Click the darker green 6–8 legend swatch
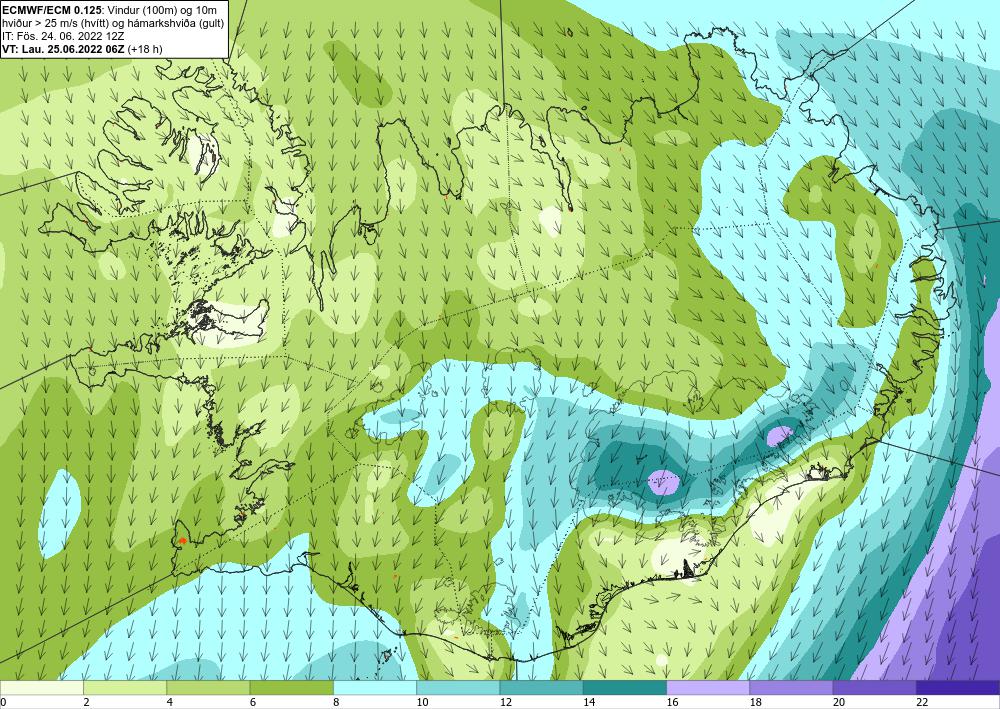This screenshot has width=1000, height=709. (291, 687)
